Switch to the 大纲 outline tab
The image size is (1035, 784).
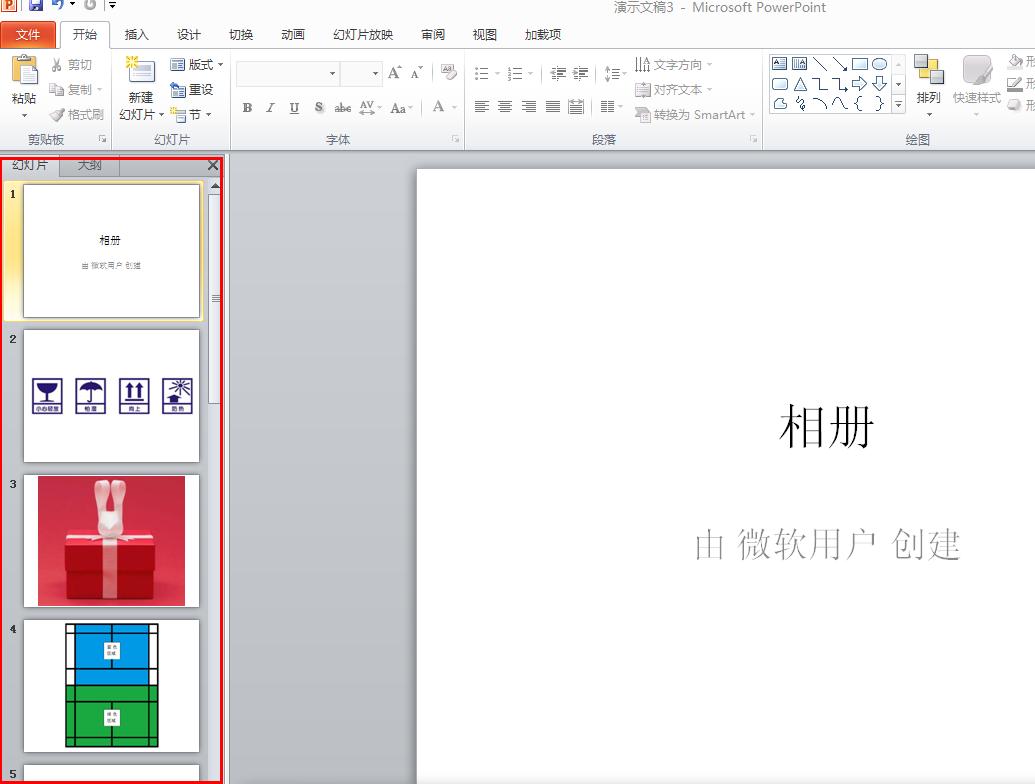point(89,164)
